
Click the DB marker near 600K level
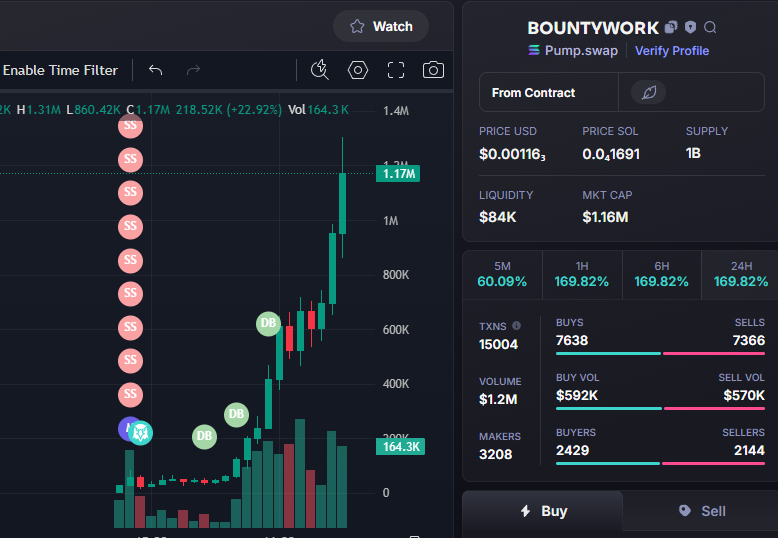(x=268, y=324)
